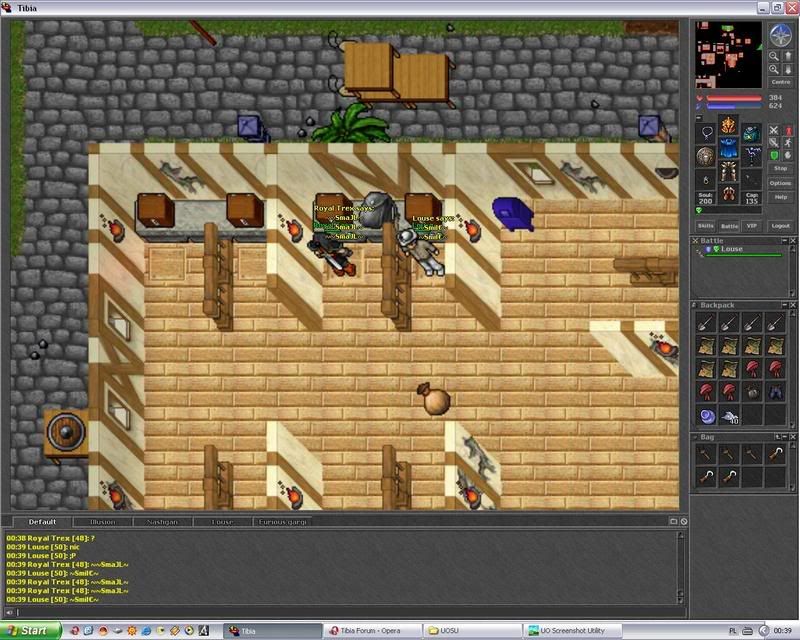Open the equipped backpack slot icon
The image size is (800, 640).
pos(752,134)
